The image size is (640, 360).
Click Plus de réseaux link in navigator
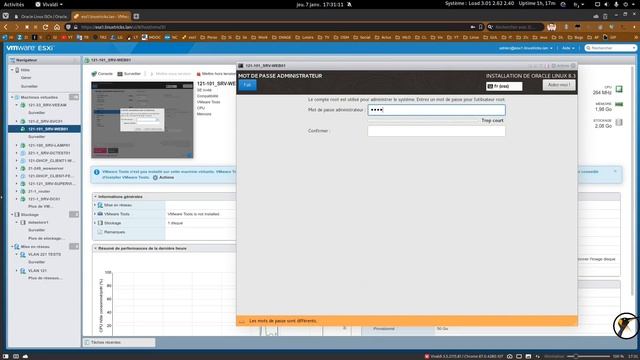coord(45,278)
